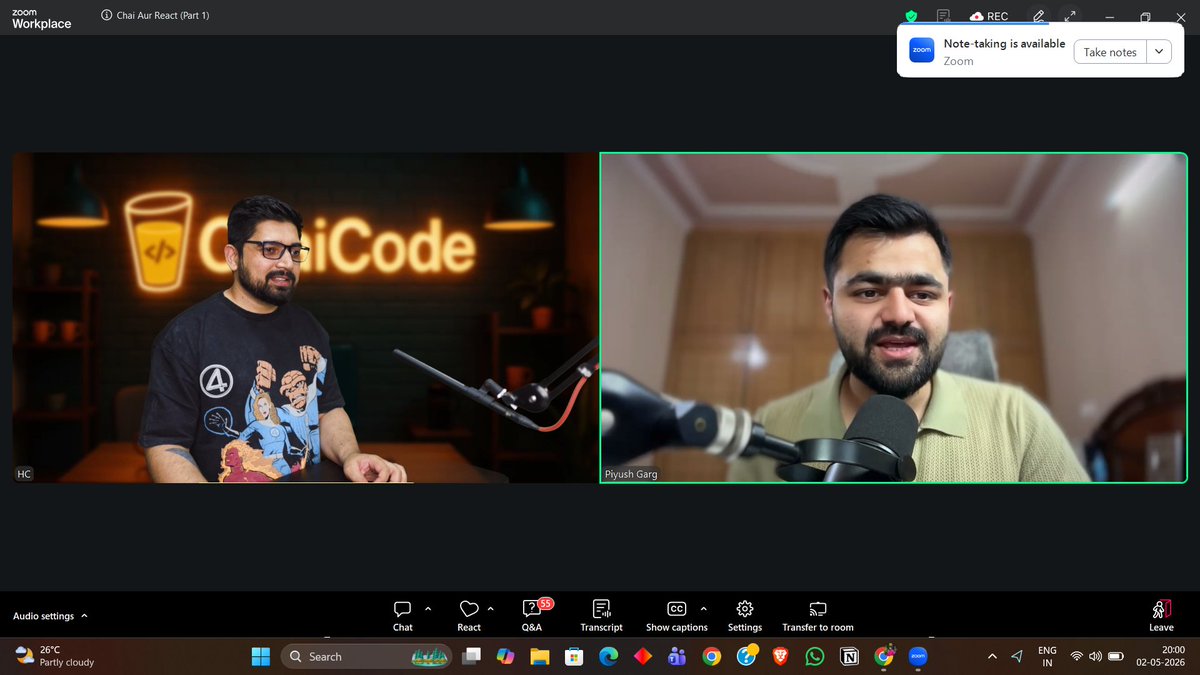Open Windows Start menu
This screenshot has height=675, width=1200.
click(x=261, y=656)
